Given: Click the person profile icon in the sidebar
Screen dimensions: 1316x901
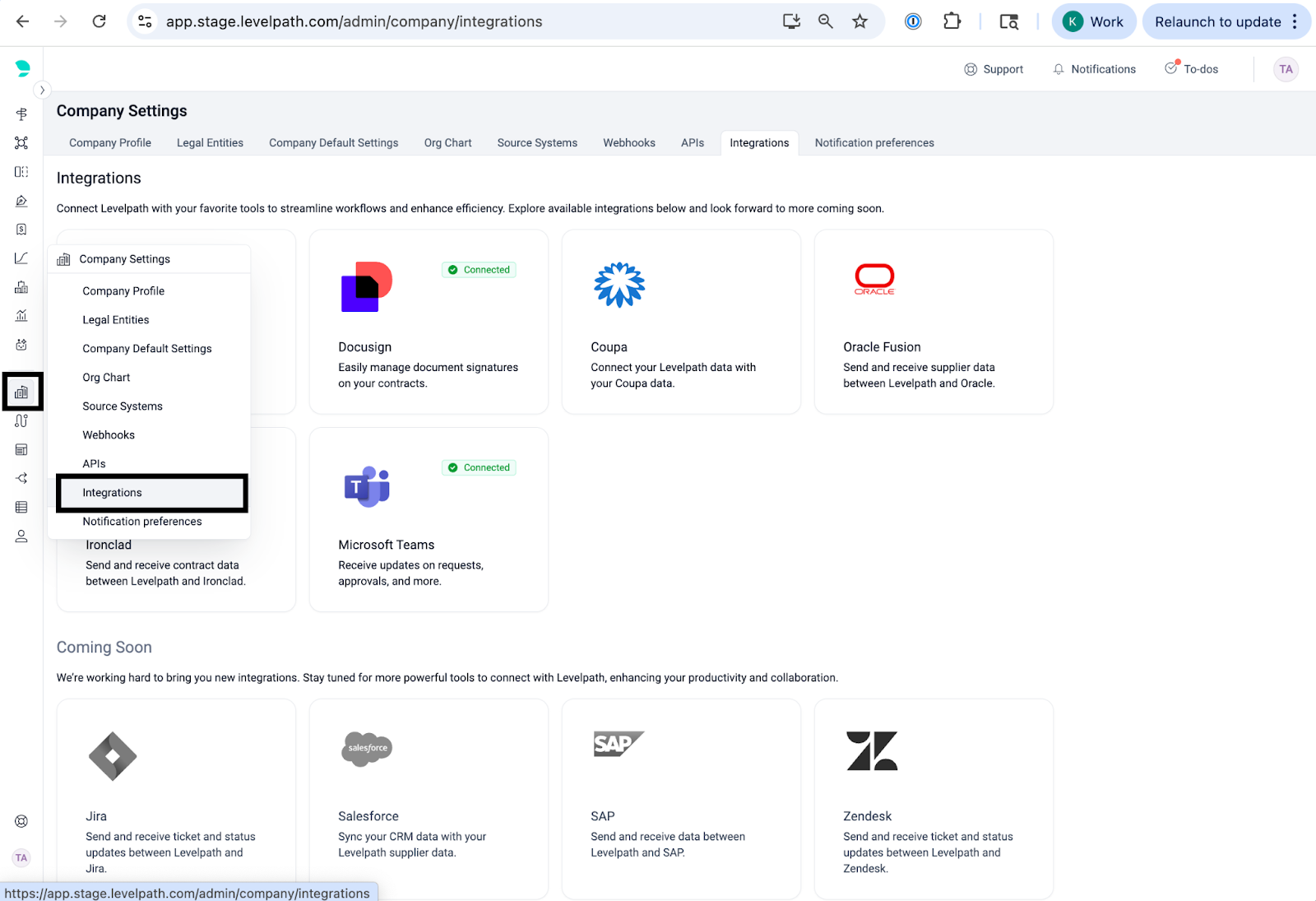Looking at the screenshot, I should coord(21,536).
